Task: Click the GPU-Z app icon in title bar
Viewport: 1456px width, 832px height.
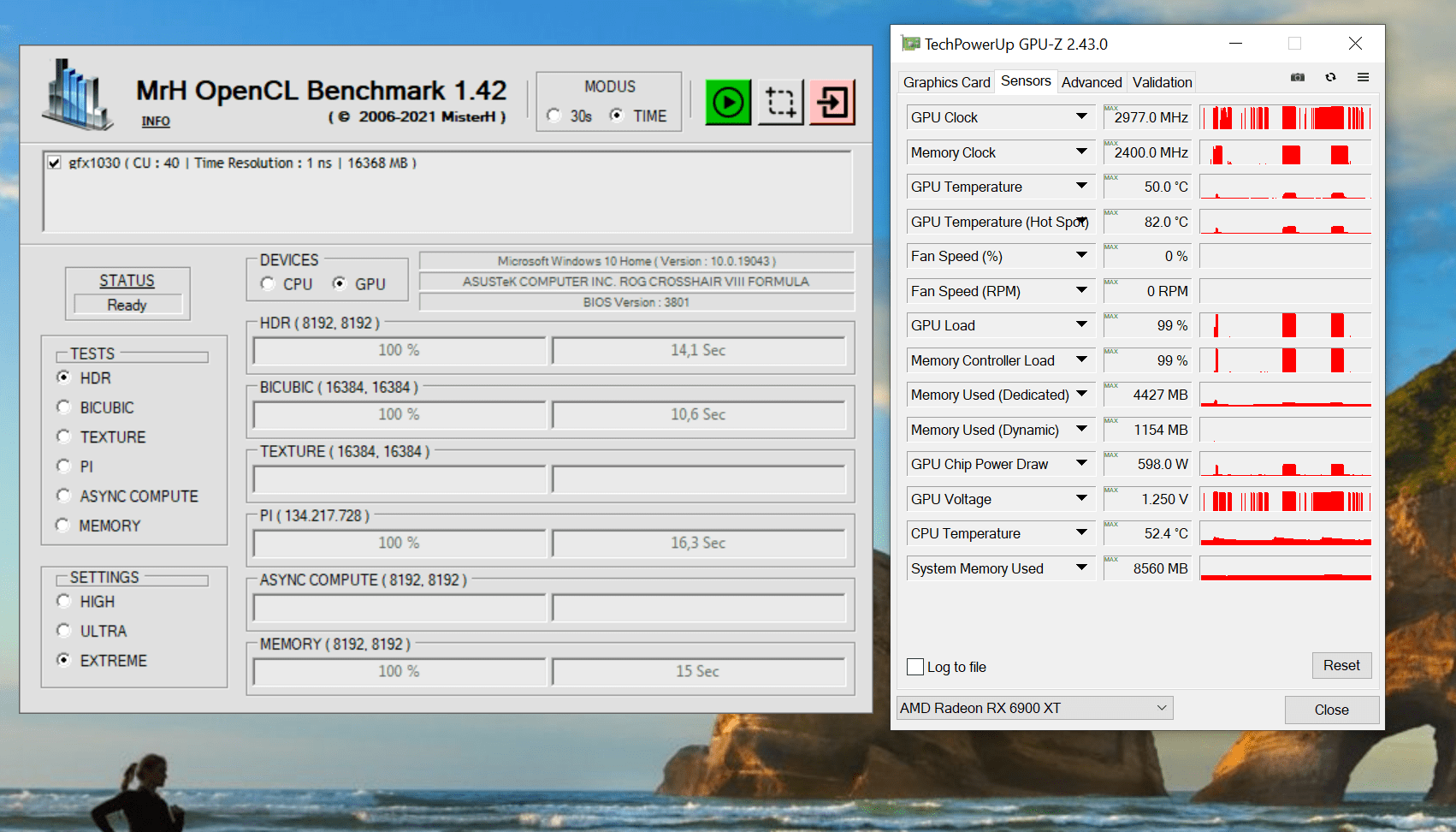Action: [x=910, y=44]
